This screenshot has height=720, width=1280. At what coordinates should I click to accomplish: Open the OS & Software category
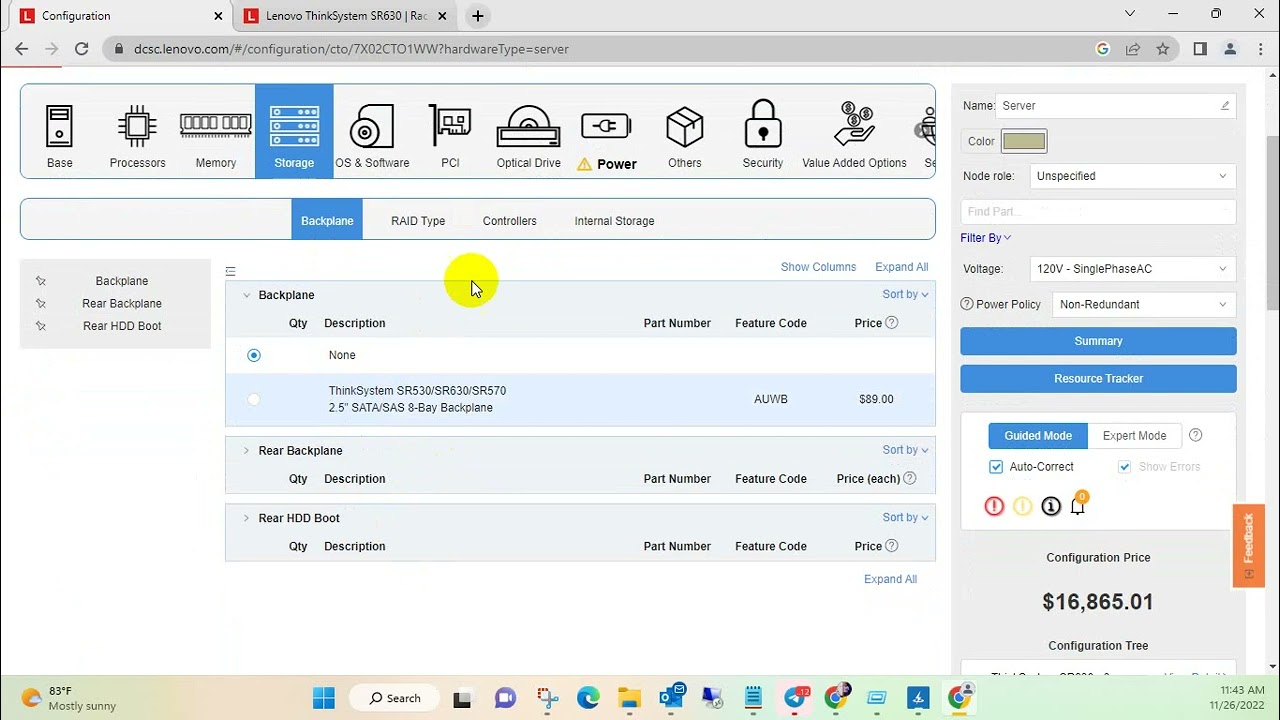click(372, 135)
